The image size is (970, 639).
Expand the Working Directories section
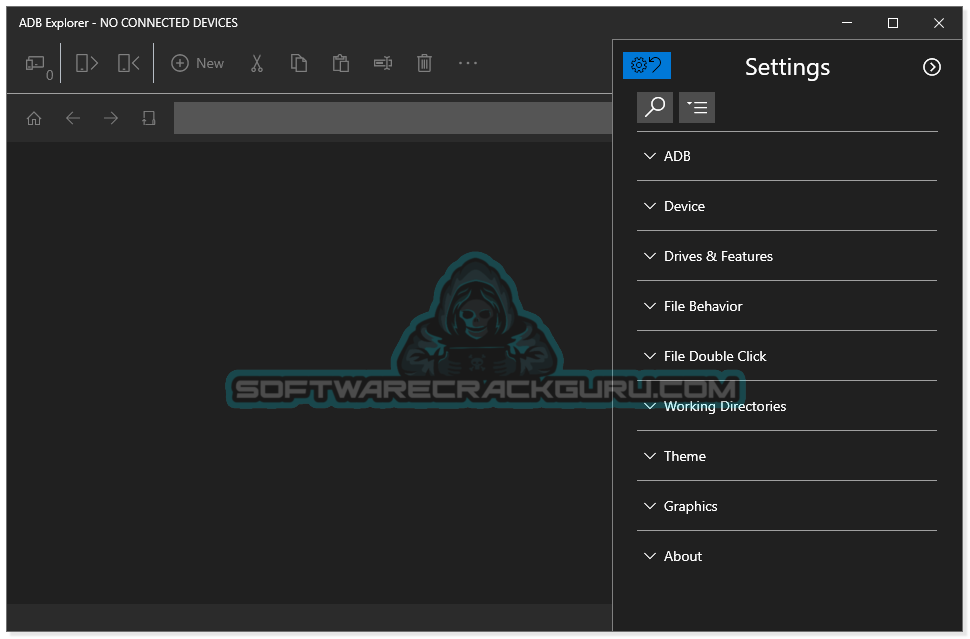point(787,407)
